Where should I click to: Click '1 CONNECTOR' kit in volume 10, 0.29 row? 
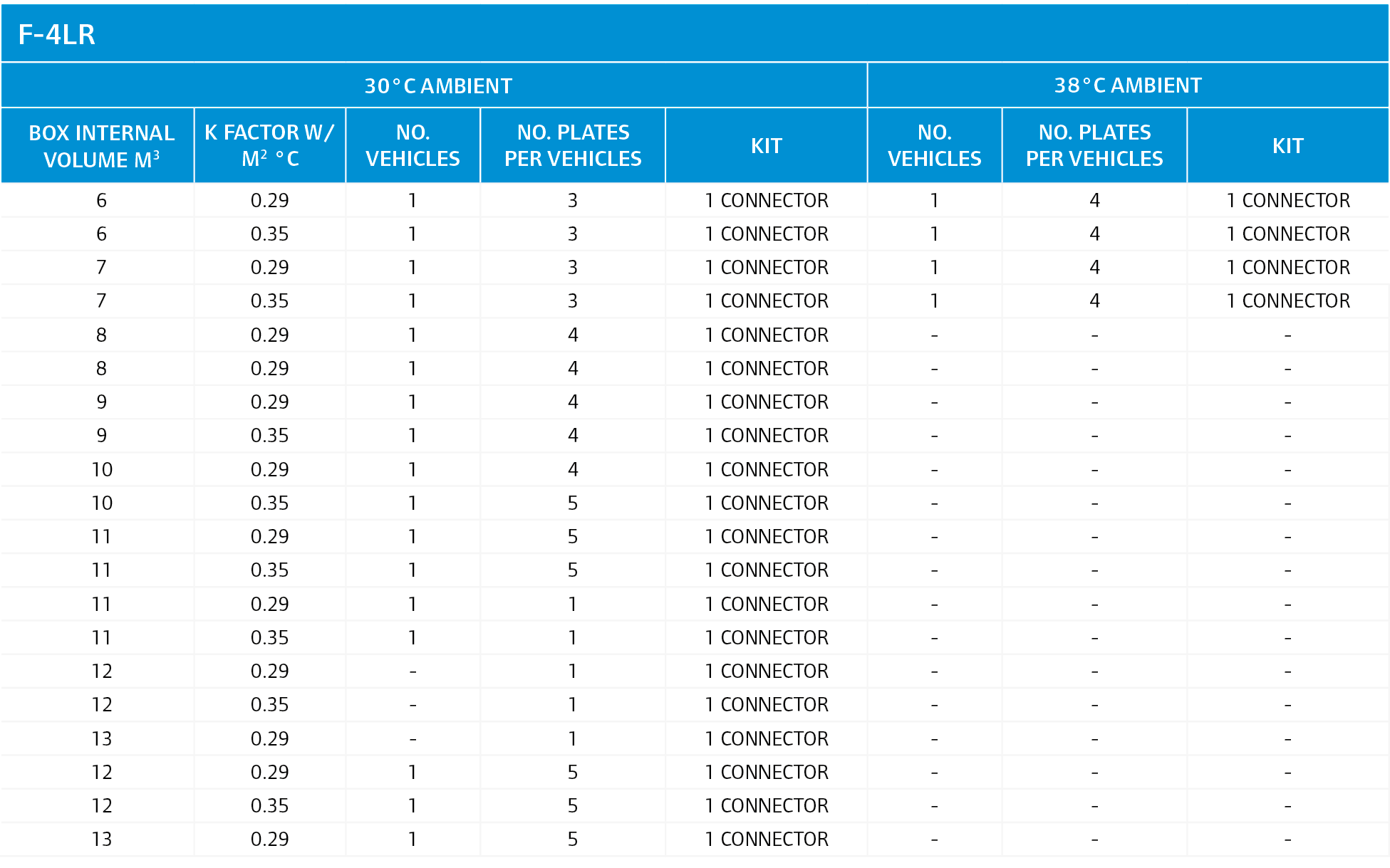[767, 470]
